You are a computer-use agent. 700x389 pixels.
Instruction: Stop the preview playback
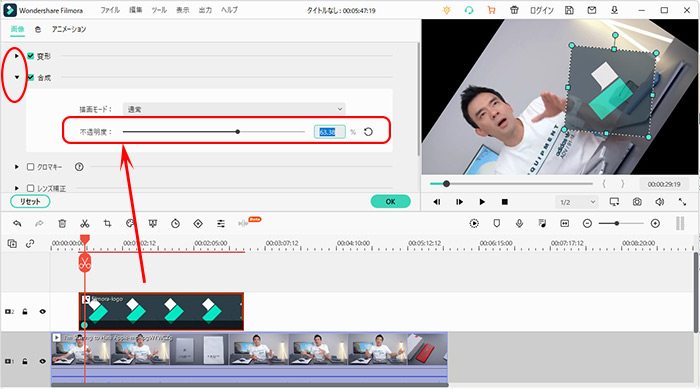click(x=504, y=202)
